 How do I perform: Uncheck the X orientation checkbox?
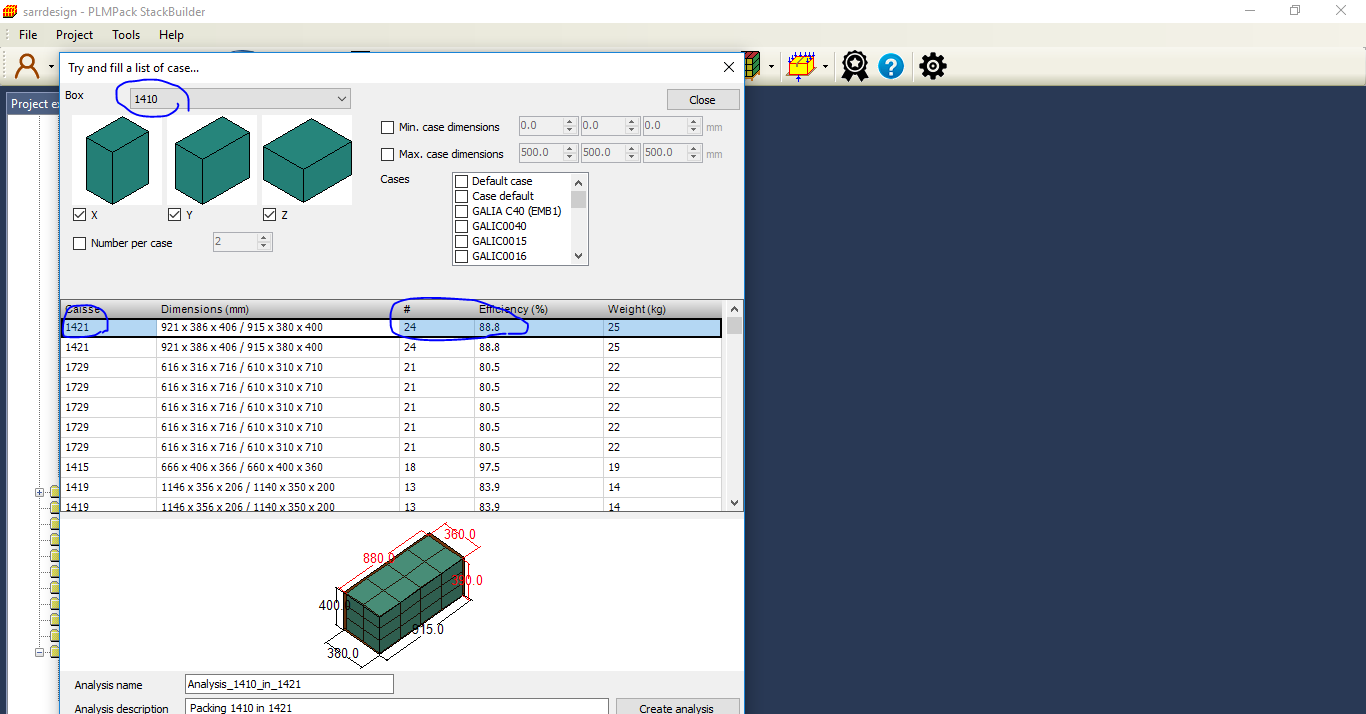pyautogui.click(x=80, y=215)
